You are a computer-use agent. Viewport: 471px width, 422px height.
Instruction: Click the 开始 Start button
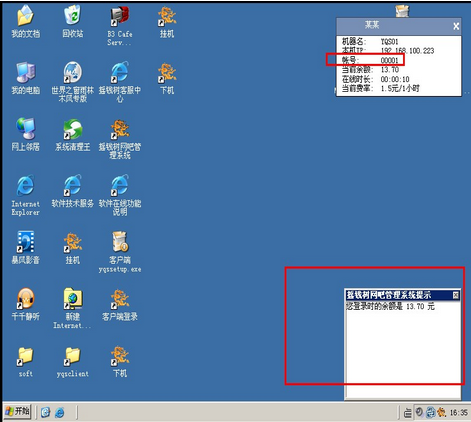17,412
